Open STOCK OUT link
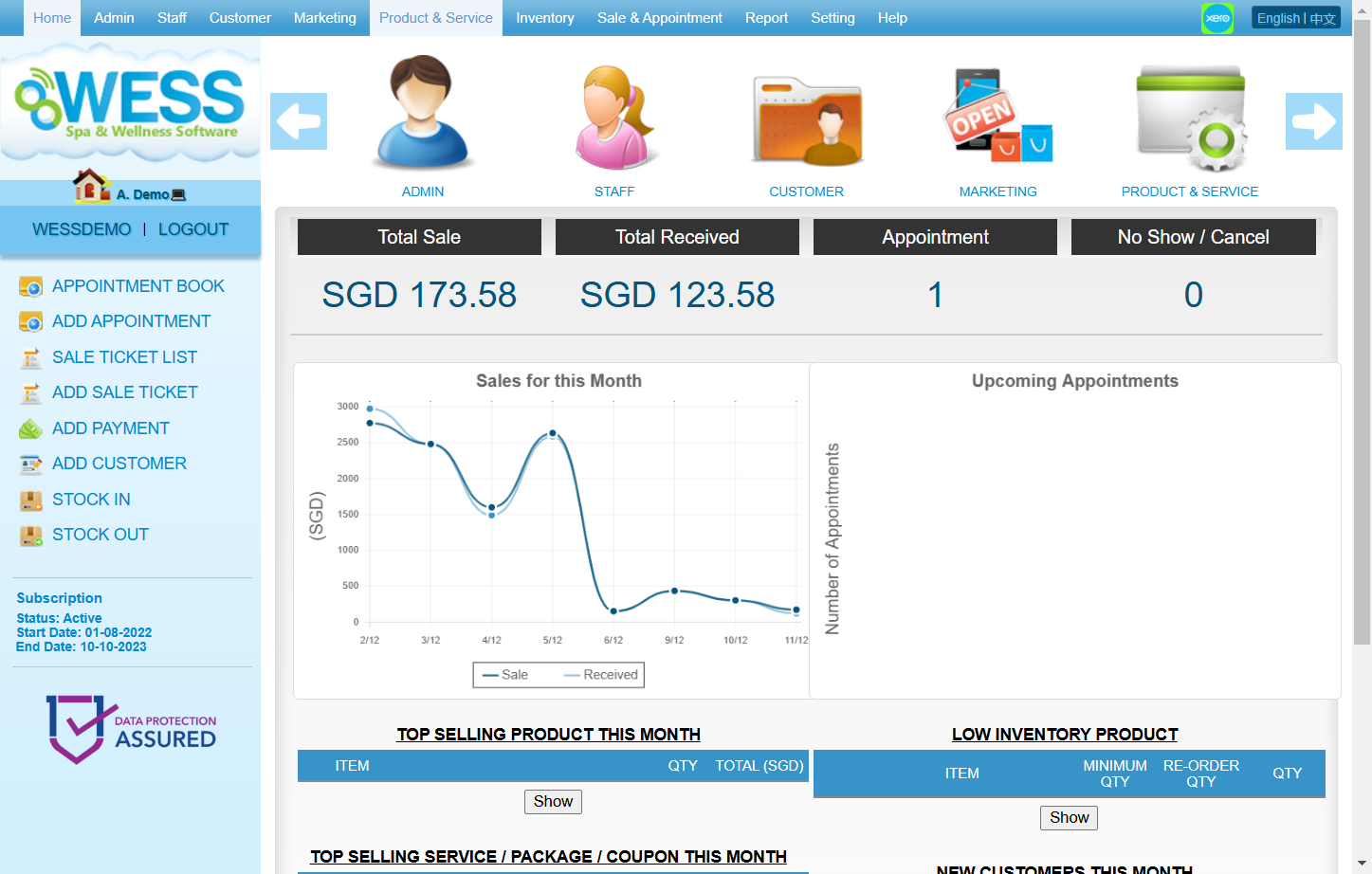The image size is (1372, 874). (x=101, y=535)
